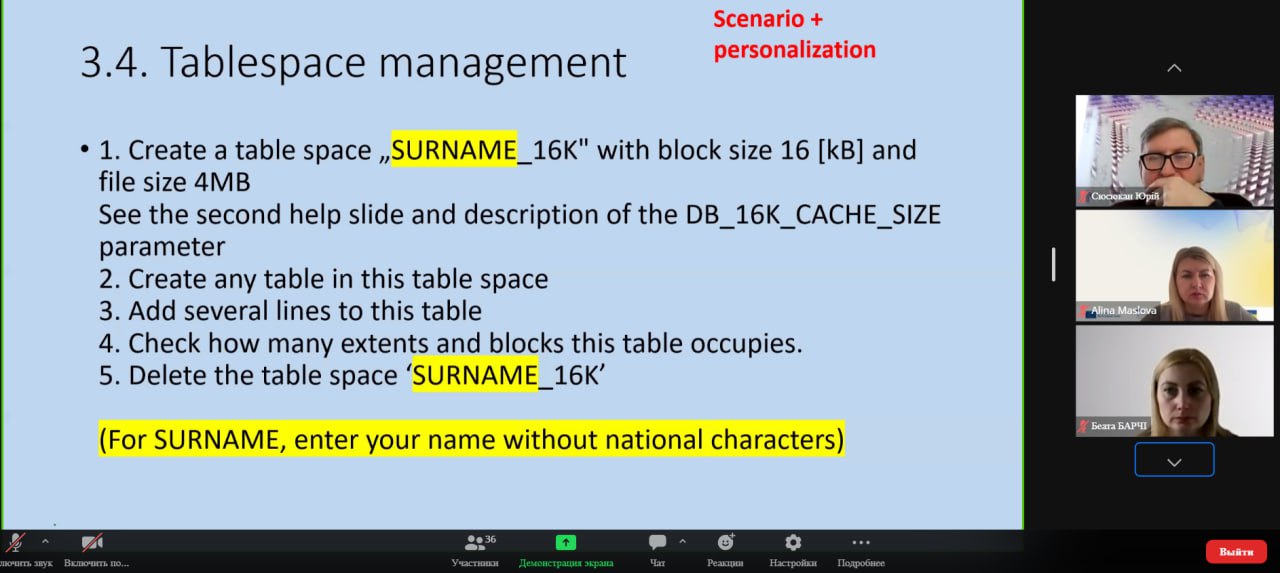1280x573 pixels.
Task: Open audio options arrow beside microphone
Action: (45, 541)
